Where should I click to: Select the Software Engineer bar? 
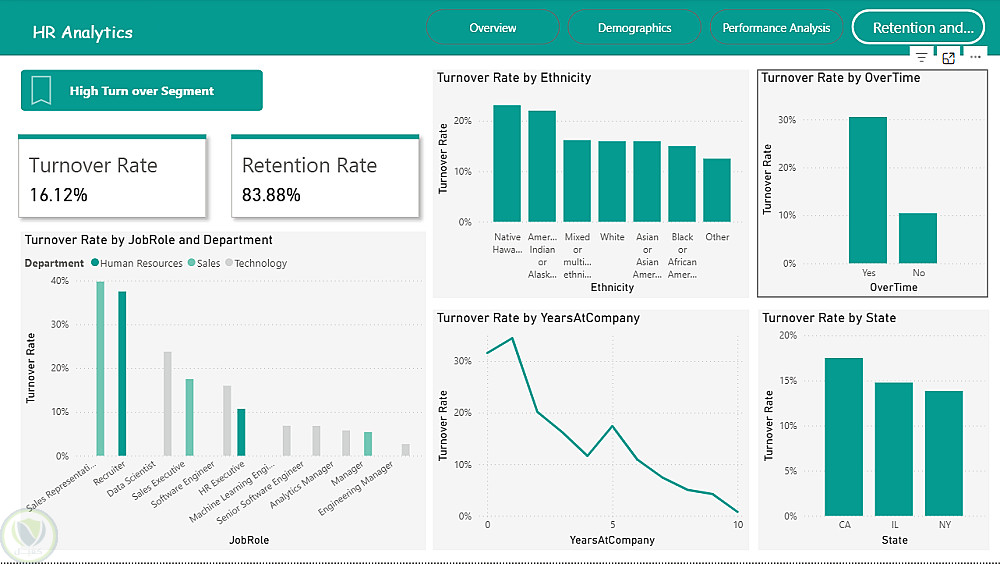[x=227, y=420]
